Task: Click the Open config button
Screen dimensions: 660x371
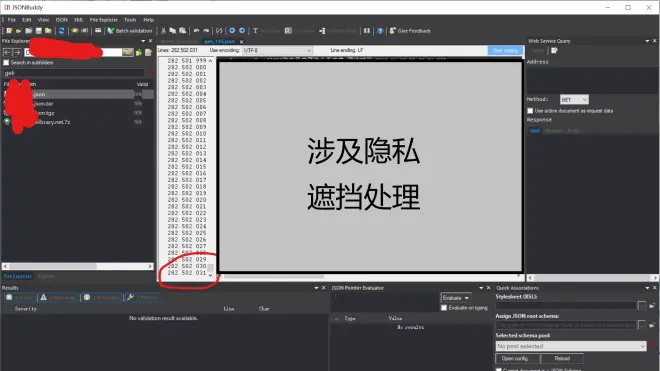Action: pos(514,358)
